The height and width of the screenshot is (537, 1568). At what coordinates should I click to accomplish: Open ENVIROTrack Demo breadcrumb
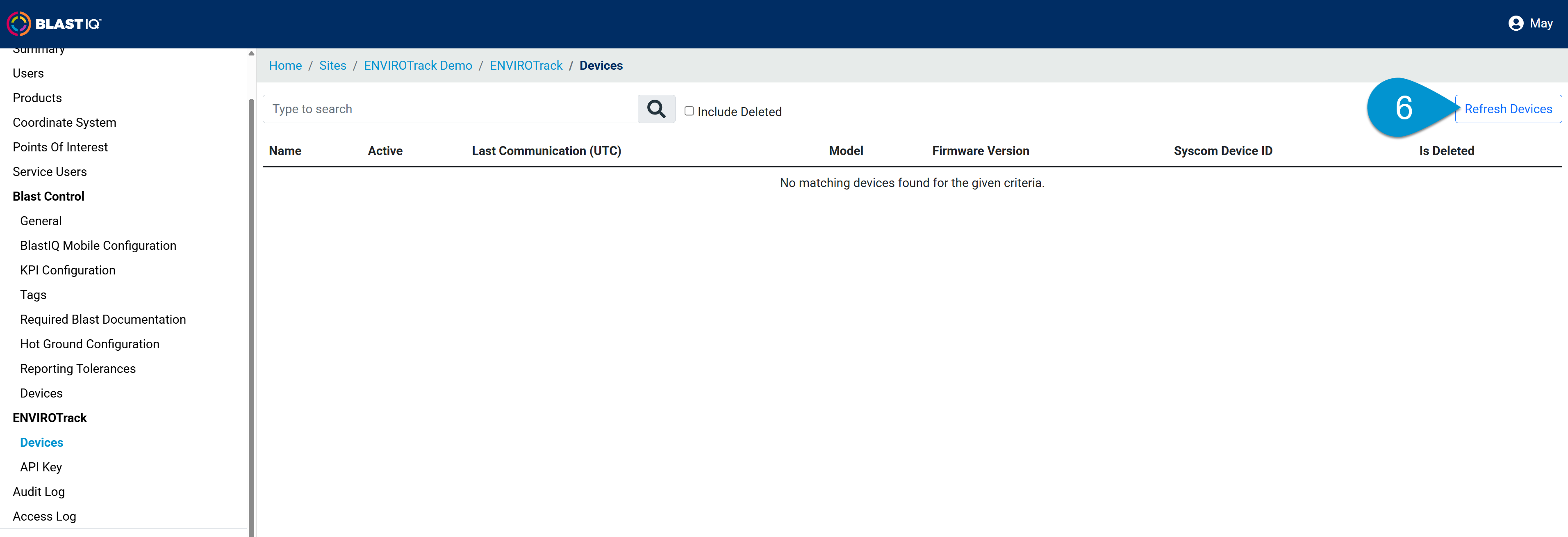click(418, 65)
